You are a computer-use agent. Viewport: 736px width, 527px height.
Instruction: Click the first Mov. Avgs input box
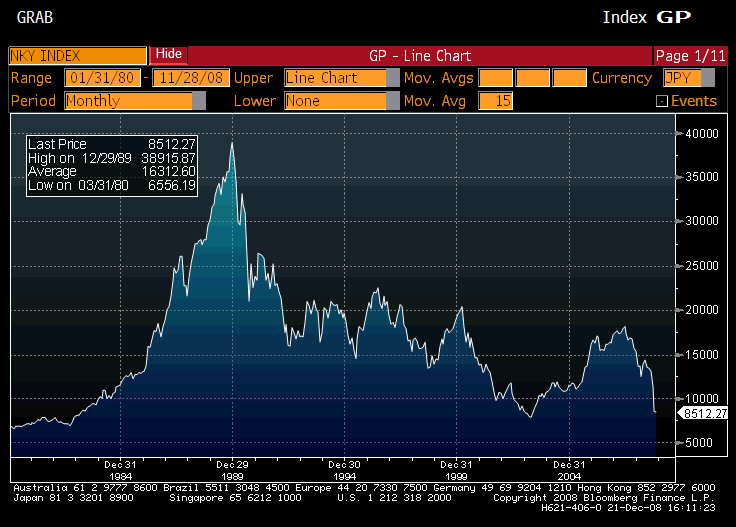click(495, 78)
